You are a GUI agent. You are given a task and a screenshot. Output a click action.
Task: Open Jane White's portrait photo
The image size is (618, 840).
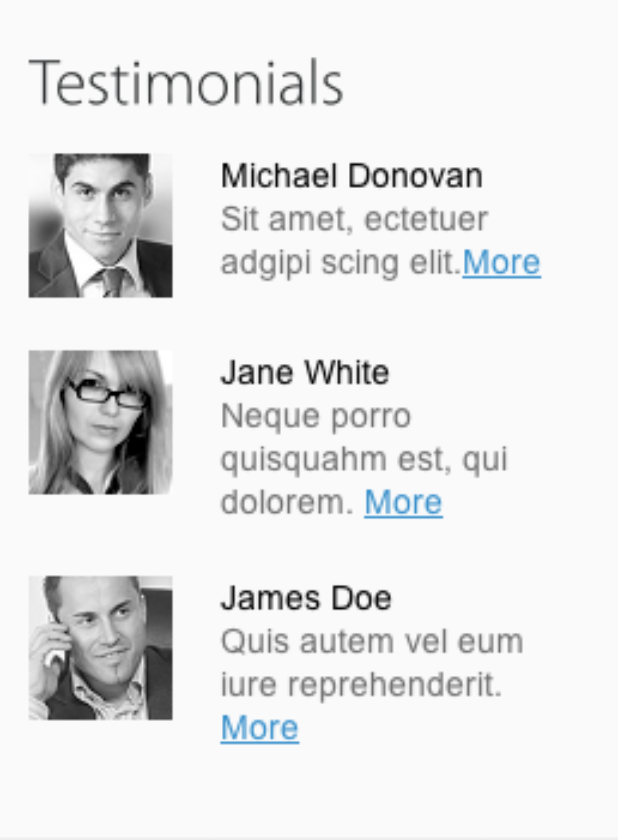[101, 422]
